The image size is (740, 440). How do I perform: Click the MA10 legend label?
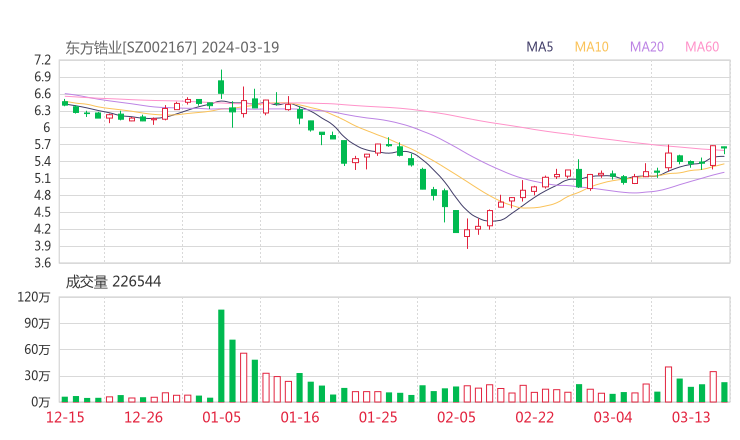(x=591, y=47)
